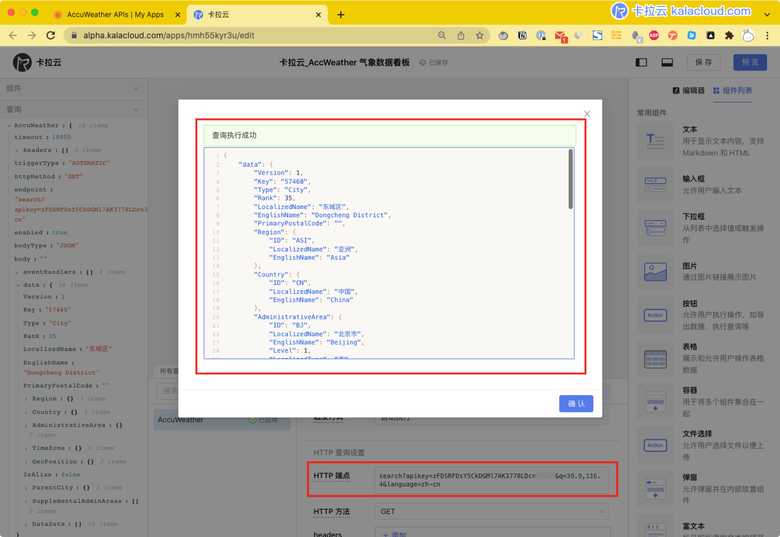Select the 下拉框 dropdown component icon
Viewport: 780px width, 537px height.
(655, 228)
